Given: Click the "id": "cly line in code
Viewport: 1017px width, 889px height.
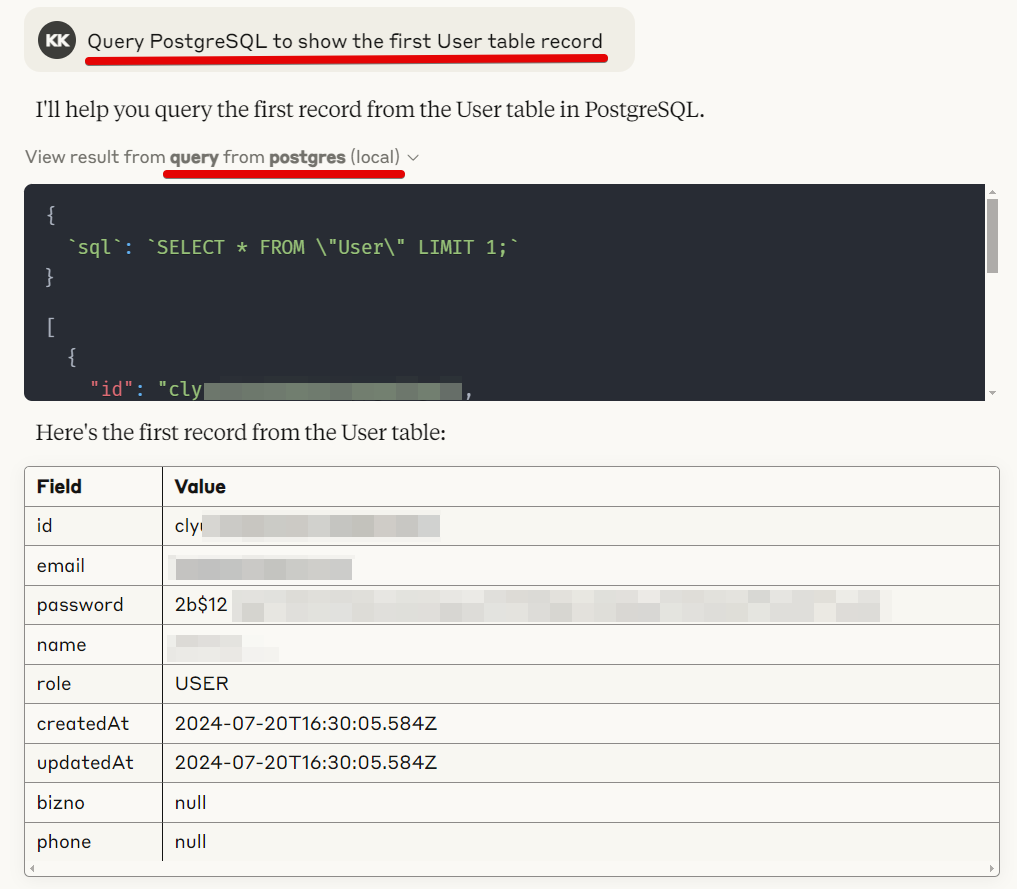Looking at the screenshot, I should tap(281, 389).
